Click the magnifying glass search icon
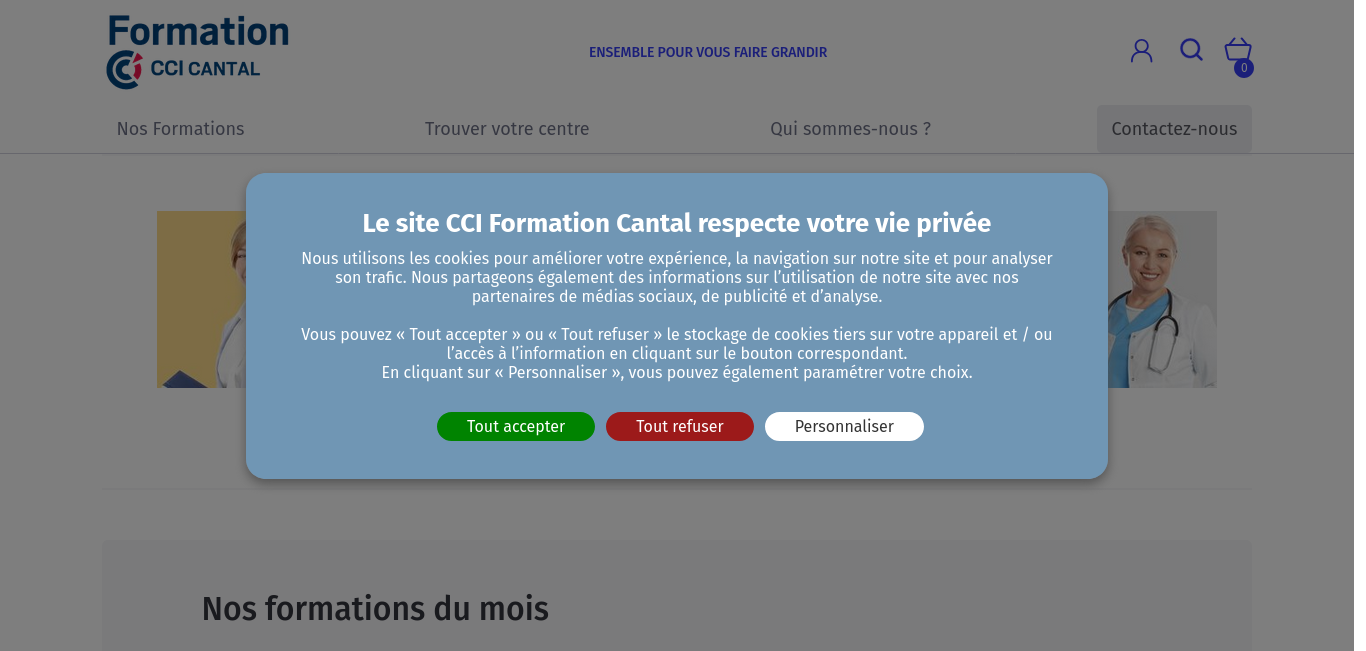This screenshot has height=651, width=1366. pyautogui.click(x=1191, y=50)
